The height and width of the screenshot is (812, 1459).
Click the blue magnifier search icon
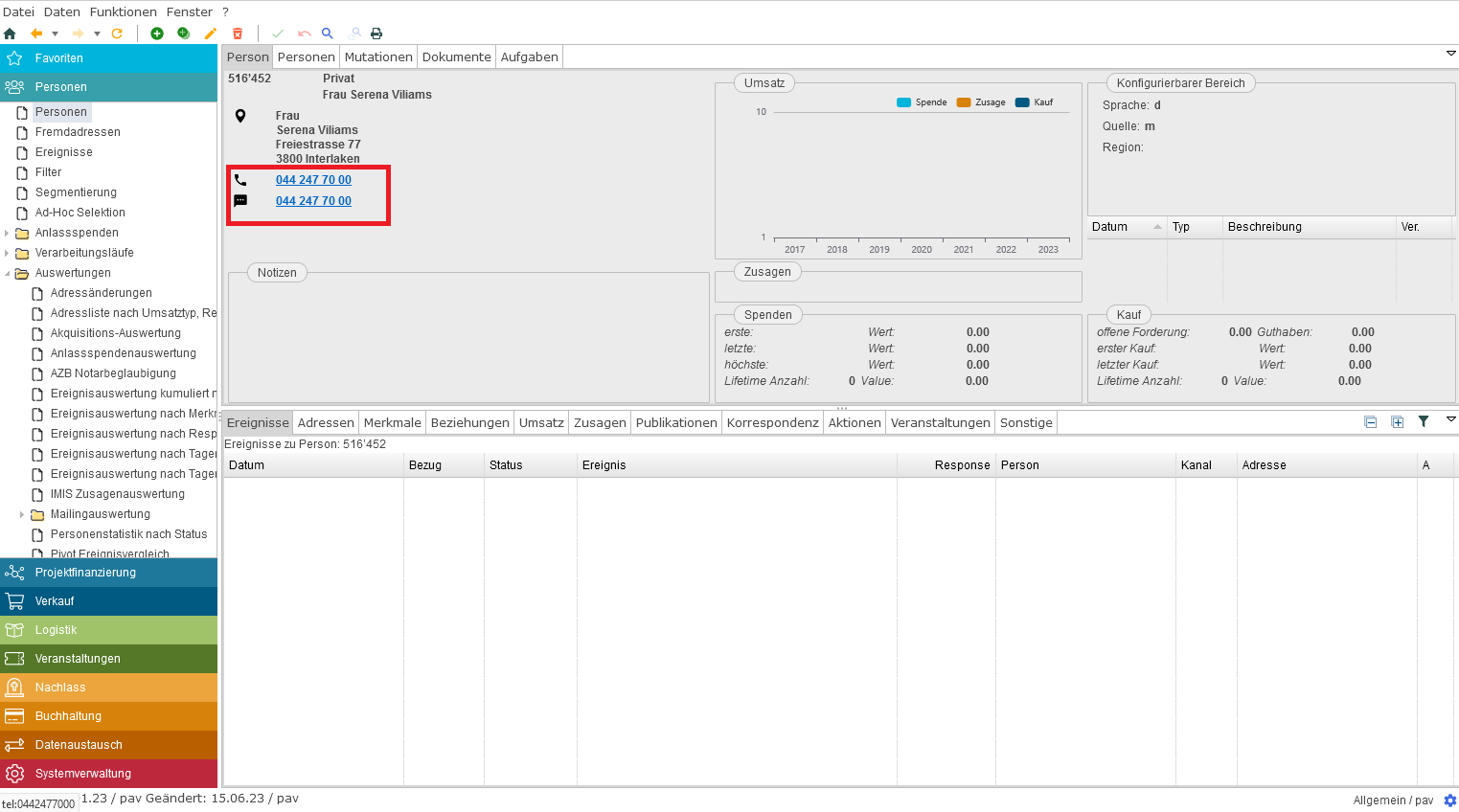tap(328, 34)
